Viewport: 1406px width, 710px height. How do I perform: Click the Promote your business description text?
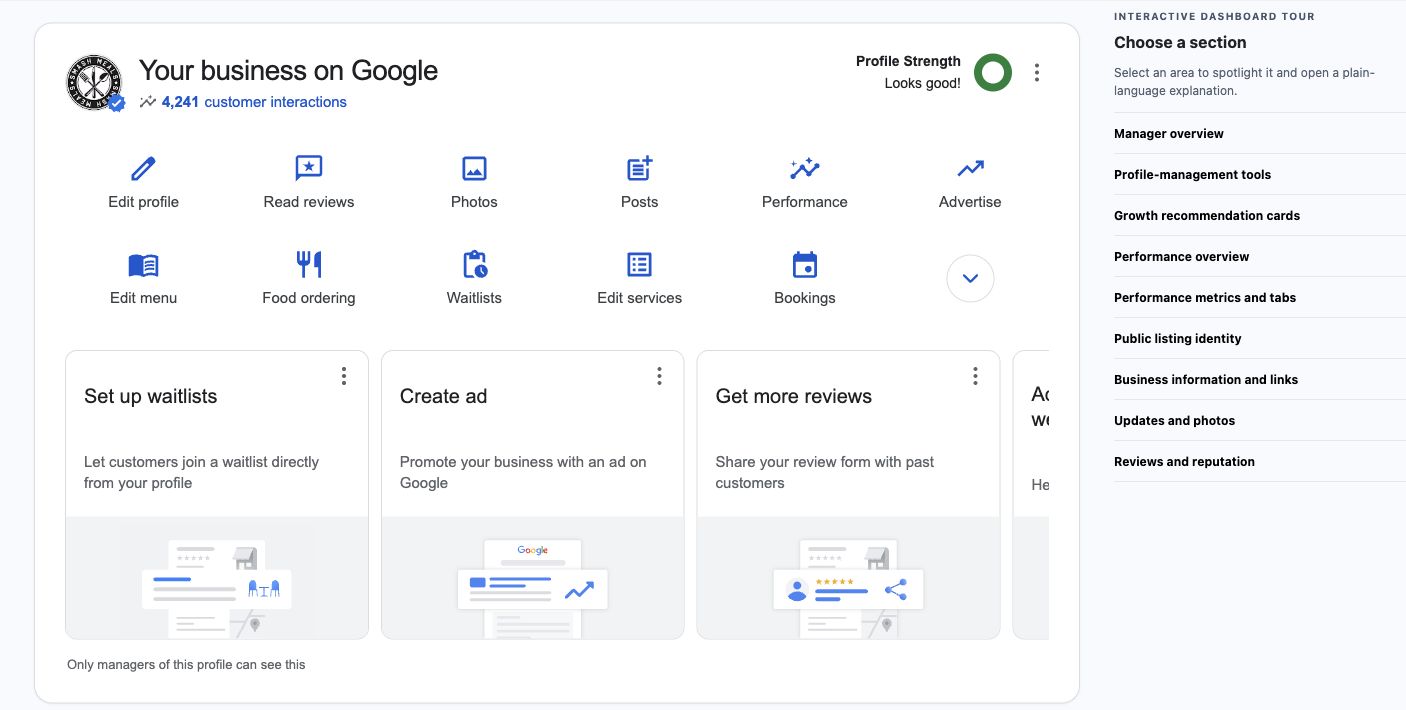523,472
